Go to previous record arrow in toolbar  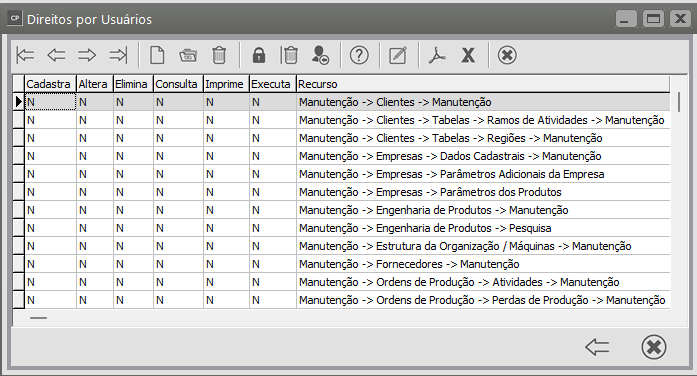click(56, 55)
